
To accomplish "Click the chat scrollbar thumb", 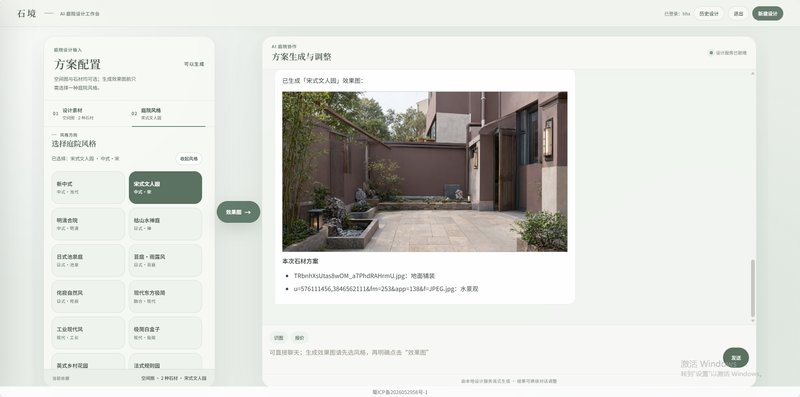I will pyautogui.click(x=753, y=288).
